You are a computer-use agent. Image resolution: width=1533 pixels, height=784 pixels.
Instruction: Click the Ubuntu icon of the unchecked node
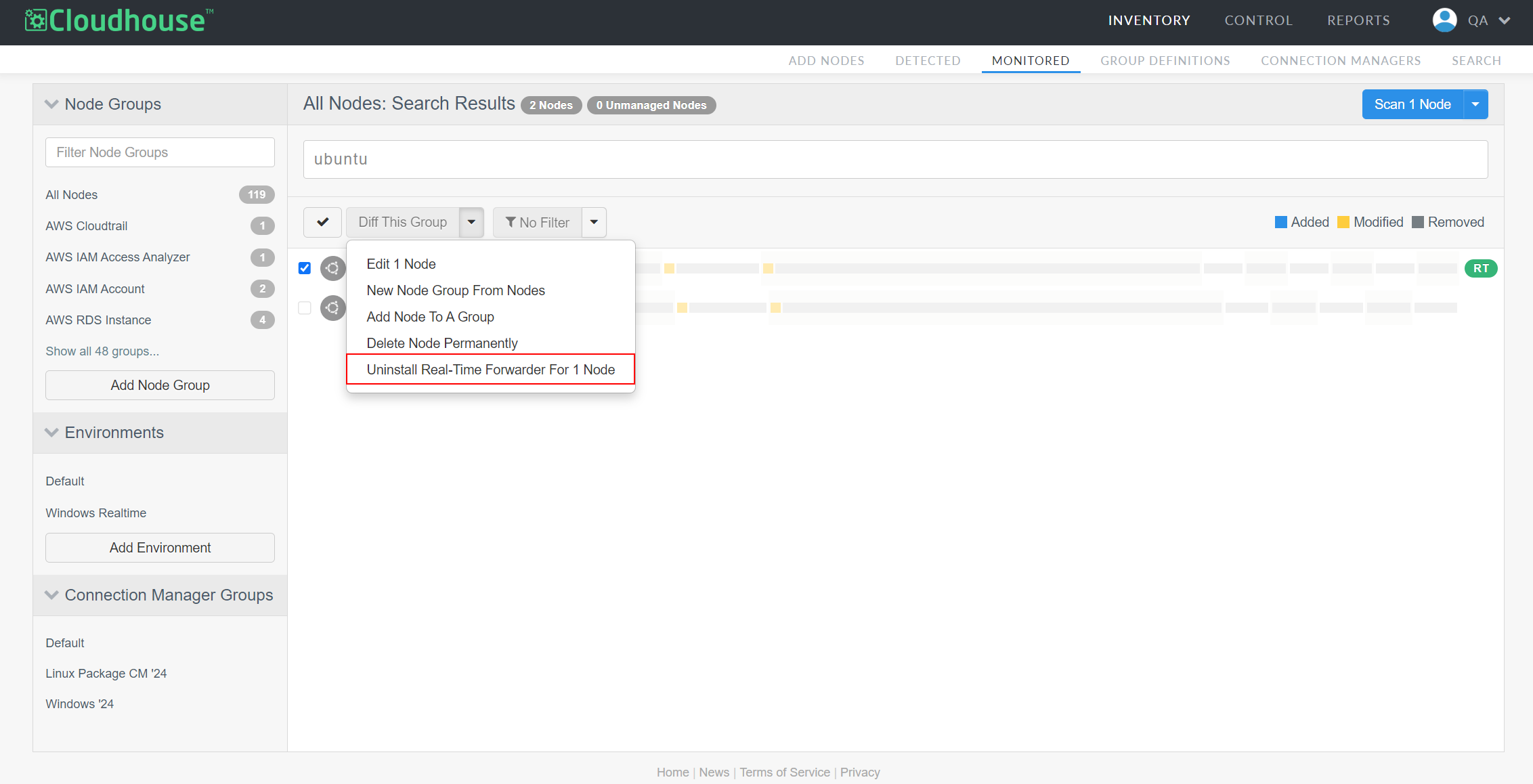pos(332,308)
